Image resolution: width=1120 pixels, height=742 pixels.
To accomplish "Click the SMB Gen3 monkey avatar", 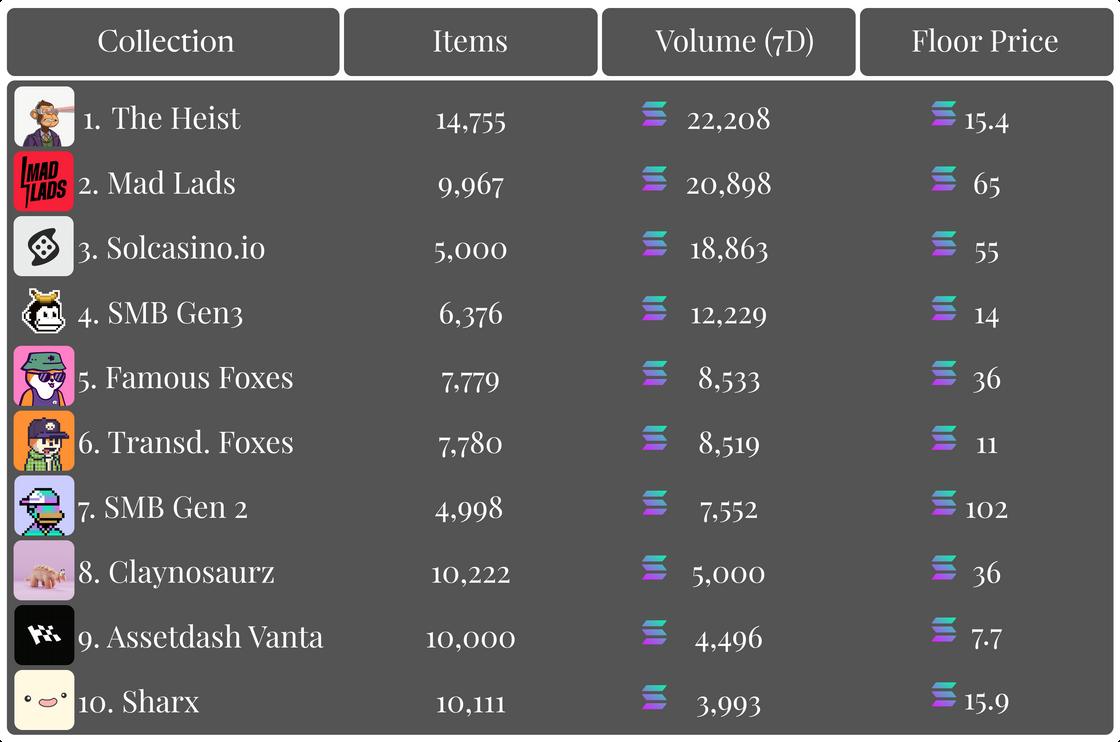I will pos(44,311).
